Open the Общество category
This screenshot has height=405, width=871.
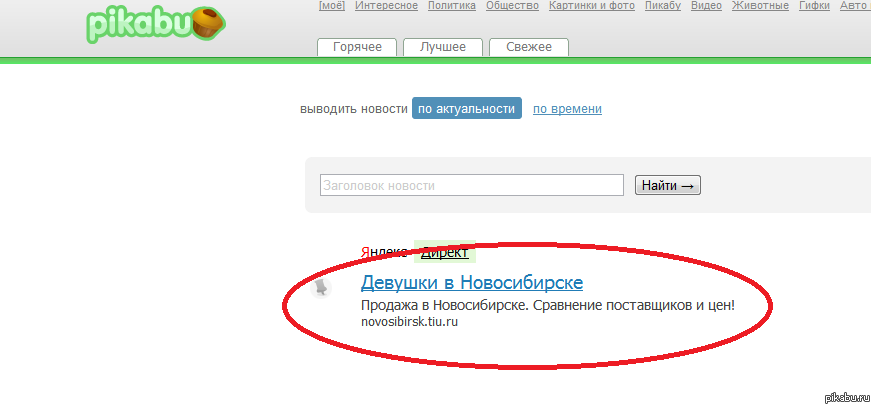[512, 6]
